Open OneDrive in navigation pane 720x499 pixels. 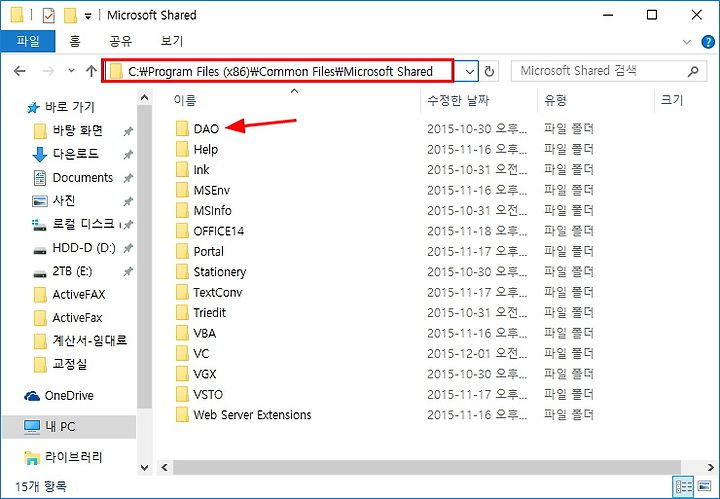(x=69, y=396)
